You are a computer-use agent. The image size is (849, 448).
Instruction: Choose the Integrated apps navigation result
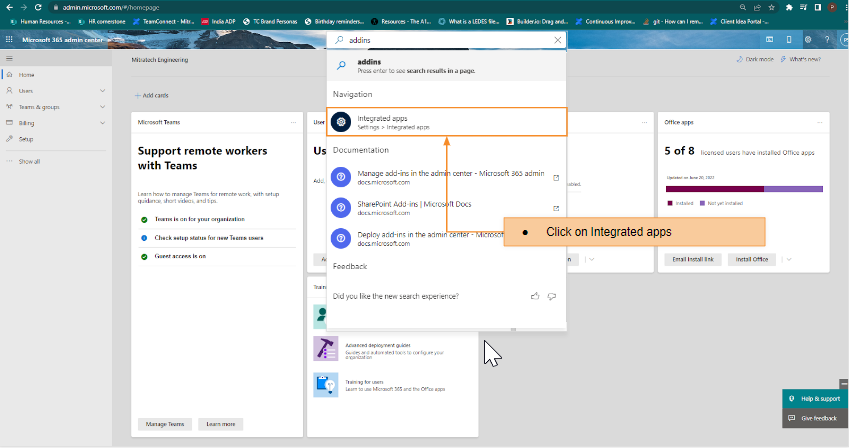[x=447, y=122]
